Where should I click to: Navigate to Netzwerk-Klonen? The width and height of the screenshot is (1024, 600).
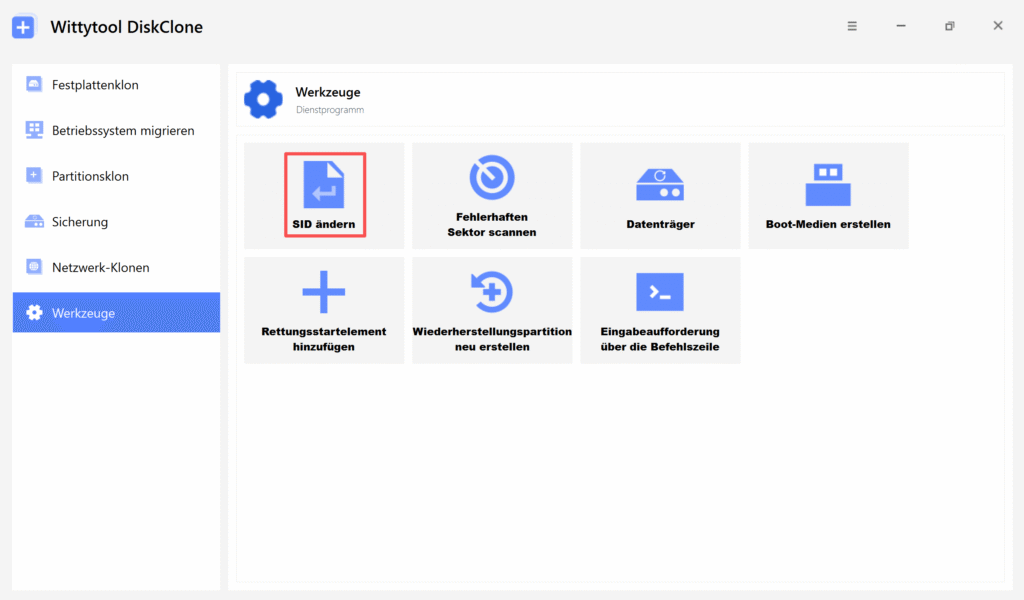[x=116, y=268]
